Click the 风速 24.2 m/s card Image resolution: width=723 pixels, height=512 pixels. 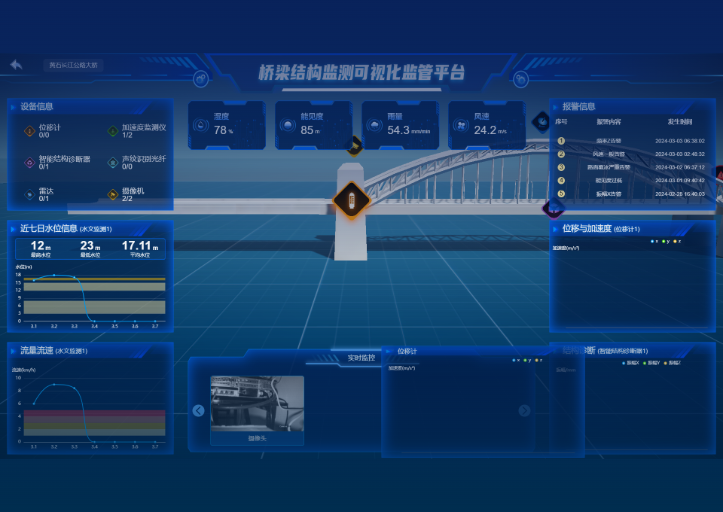[x=487, y=125]
